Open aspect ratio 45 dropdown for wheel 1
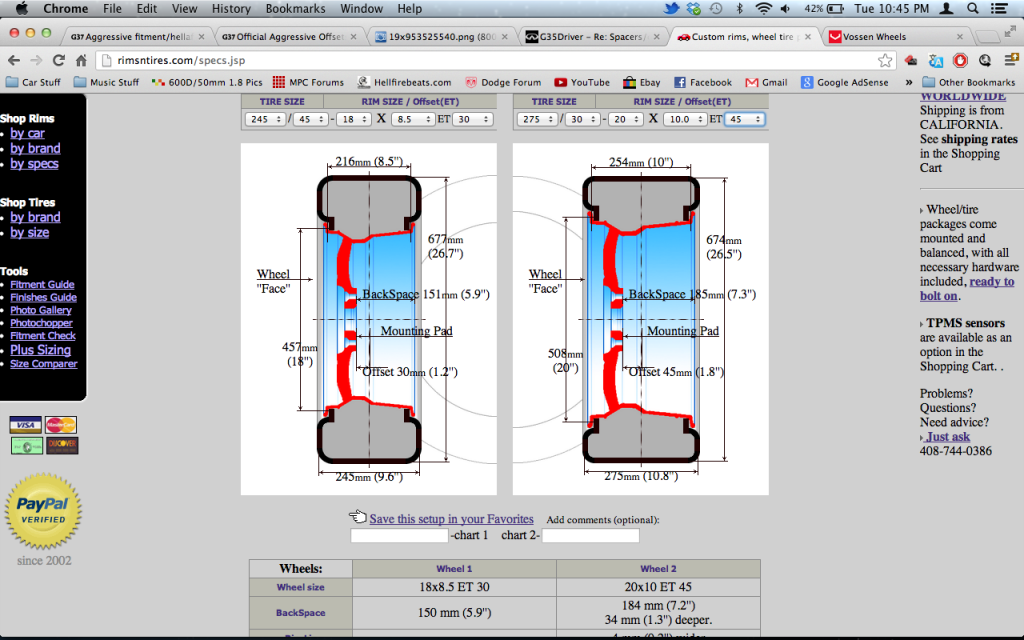 pyautogui.click(x=310, y=119)
